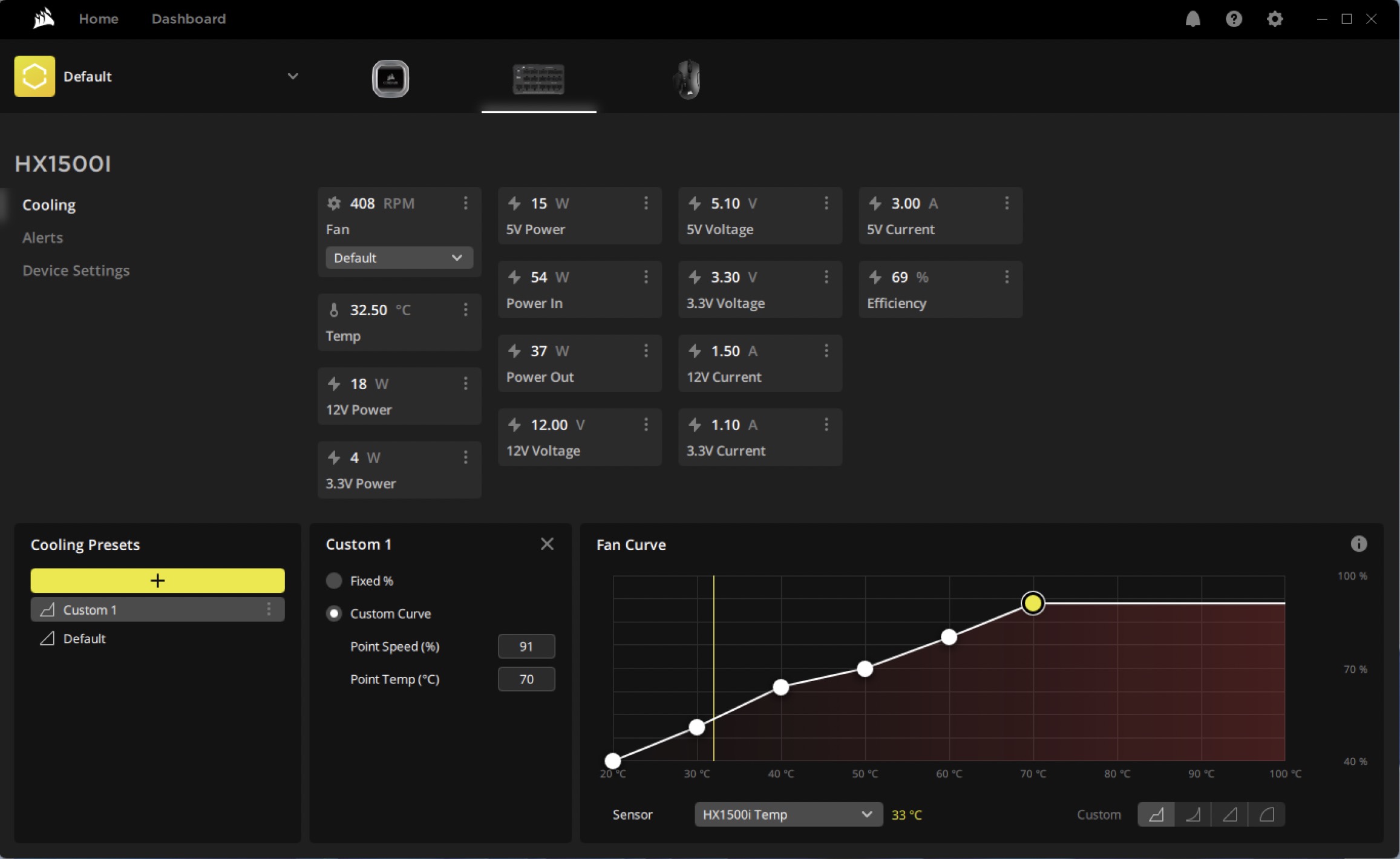The height and width of the screenshot is (859, 1400).
Task: Select the CPU cooler device icon
Action: click(390, 79)
